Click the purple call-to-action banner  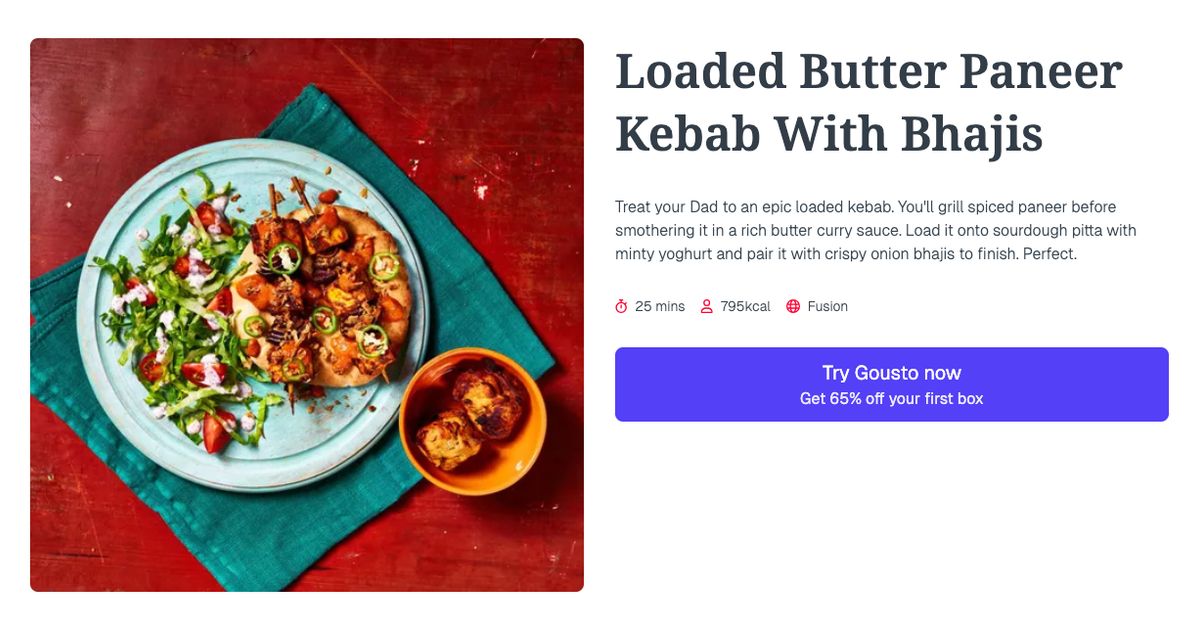891,385
